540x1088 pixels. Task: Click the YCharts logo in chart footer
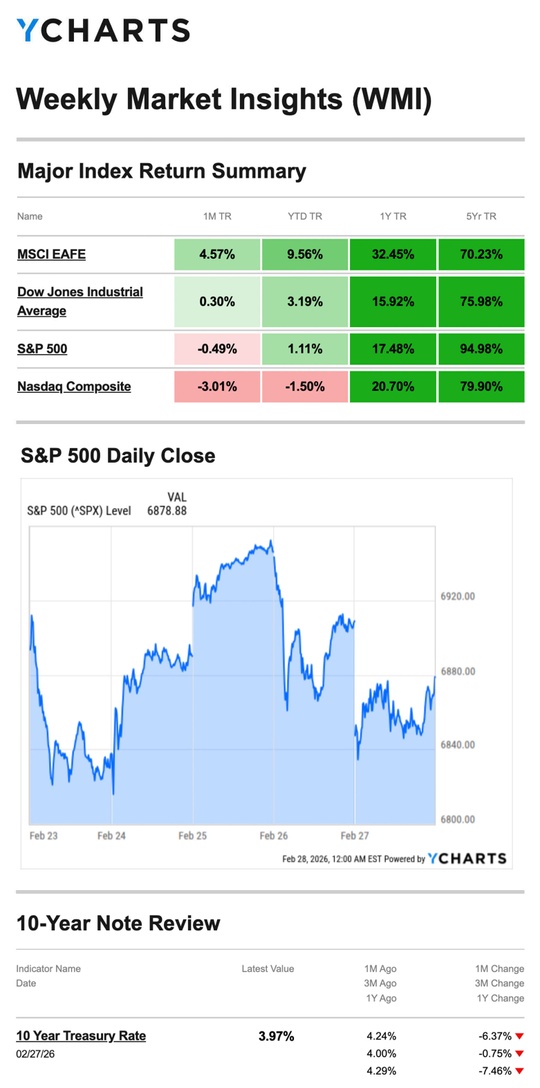click(467, 858)
